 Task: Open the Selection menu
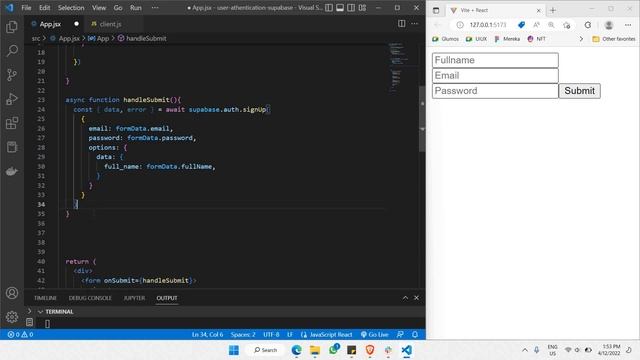[71, 8]
